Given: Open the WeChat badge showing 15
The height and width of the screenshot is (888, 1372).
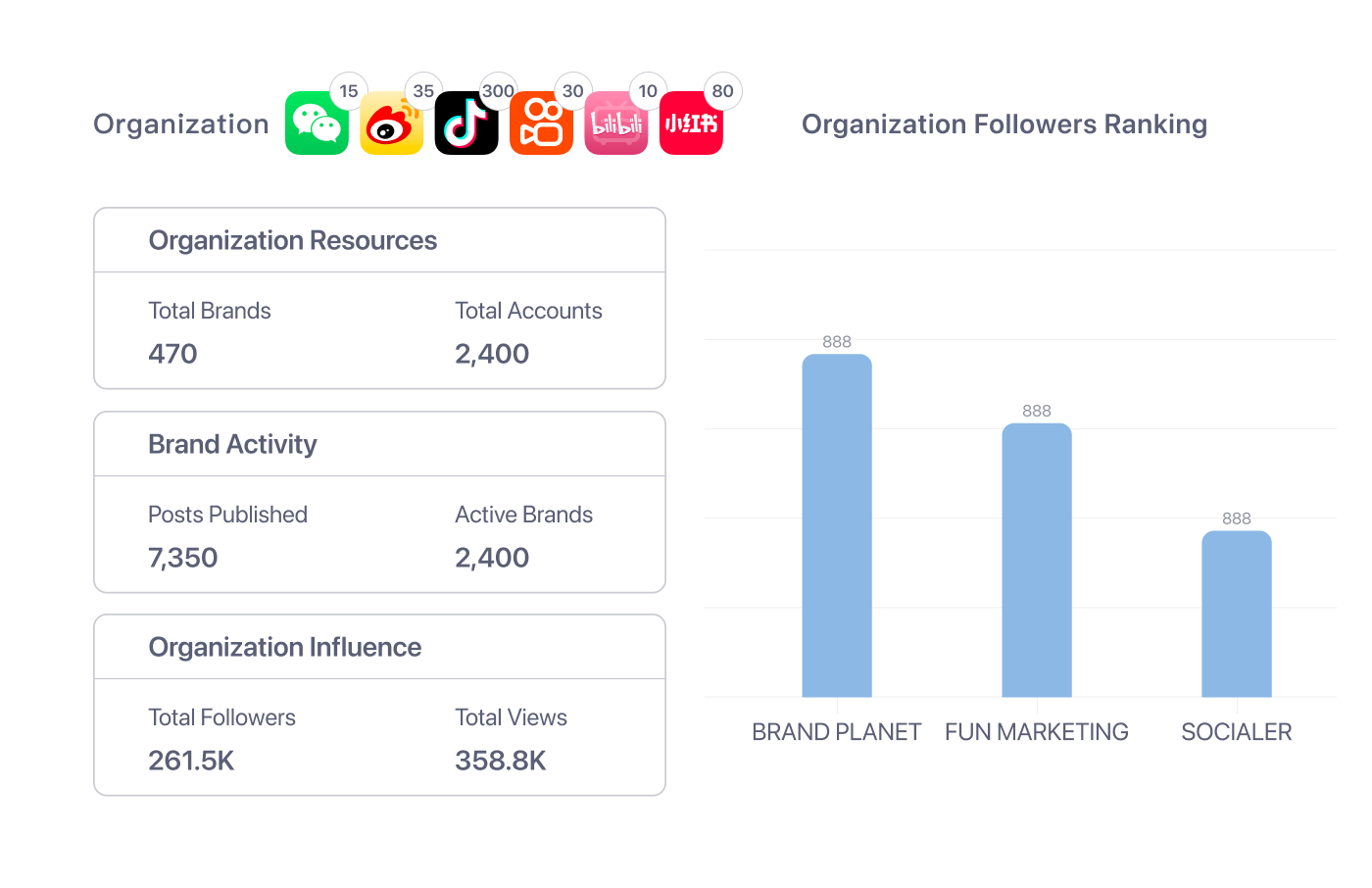Looking at the screenshot, I should coord(349,90).
